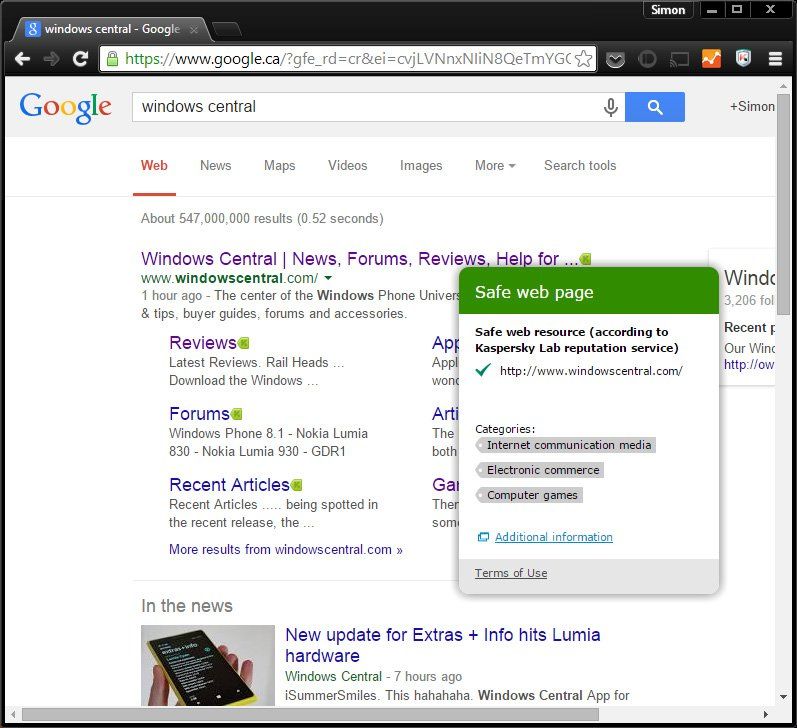Screen dimensions: 797x728
Task: Open Search tools
Action: coord(580,165)
